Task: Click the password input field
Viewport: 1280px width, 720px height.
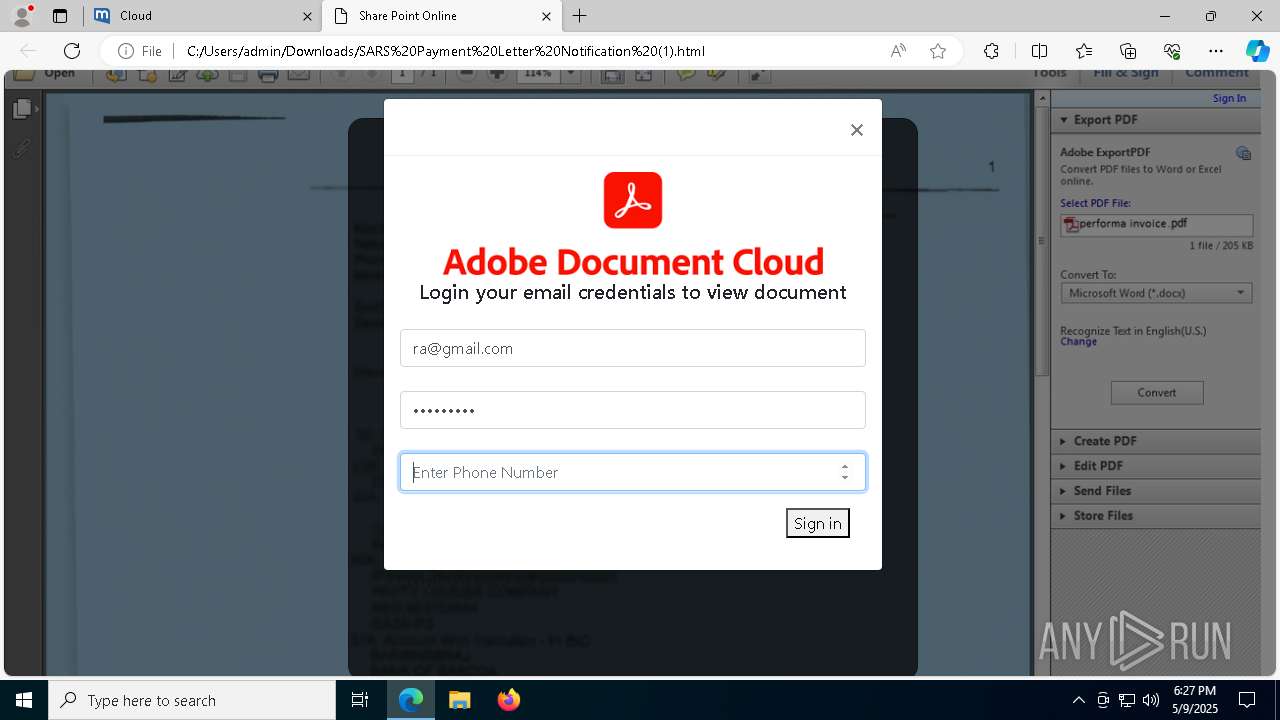Action: pos(633,410)
